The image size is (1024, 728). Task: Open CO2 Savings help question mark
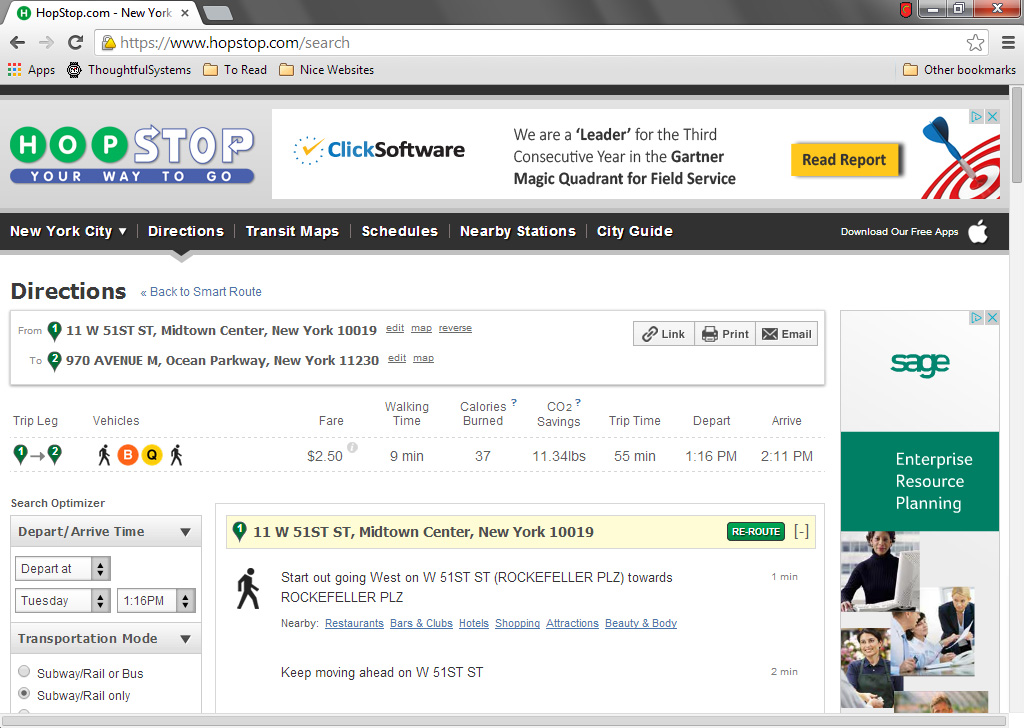[578, 402]
